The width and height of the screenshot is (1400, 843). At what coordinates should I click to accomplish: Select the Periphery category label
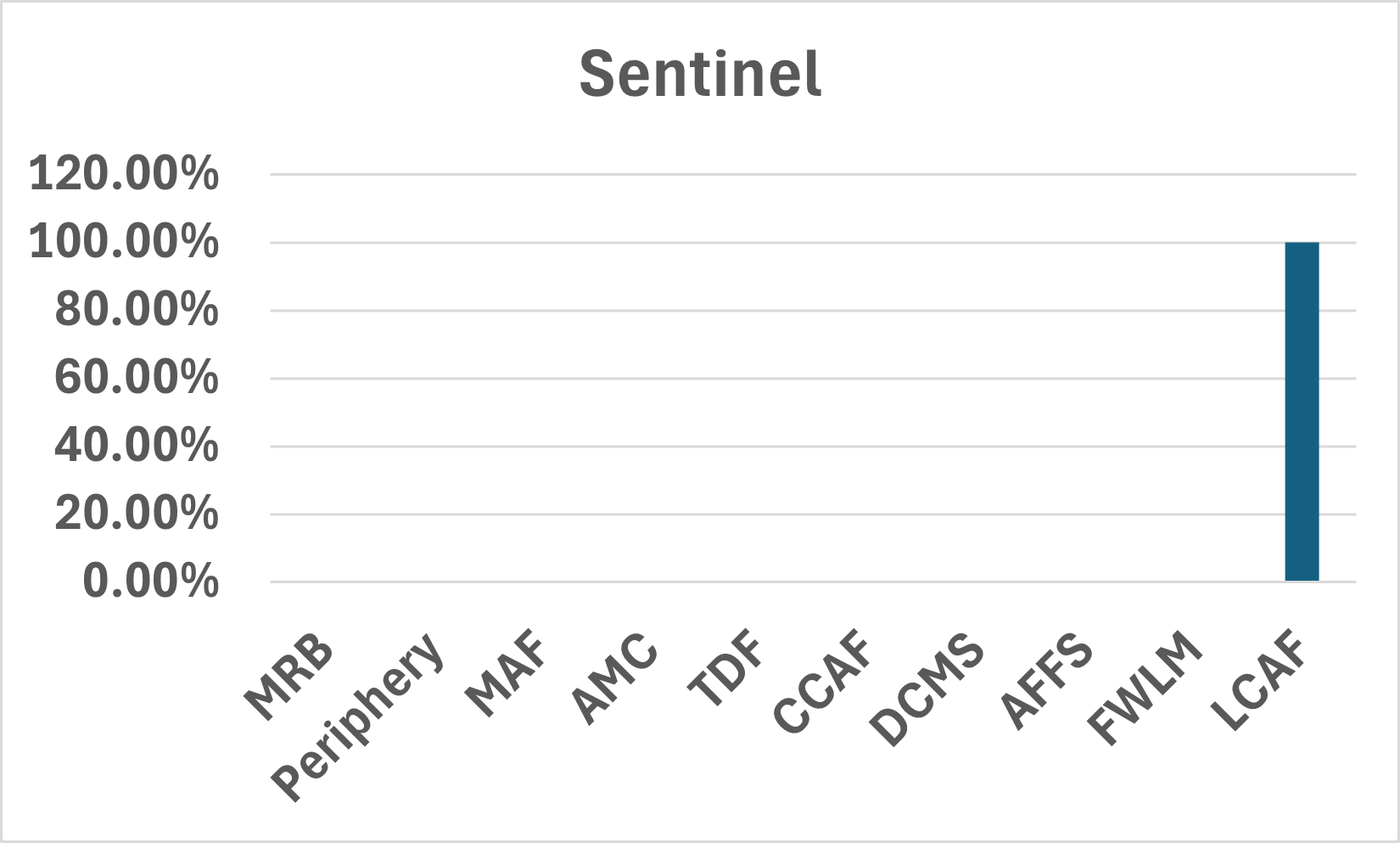[358, 717]
